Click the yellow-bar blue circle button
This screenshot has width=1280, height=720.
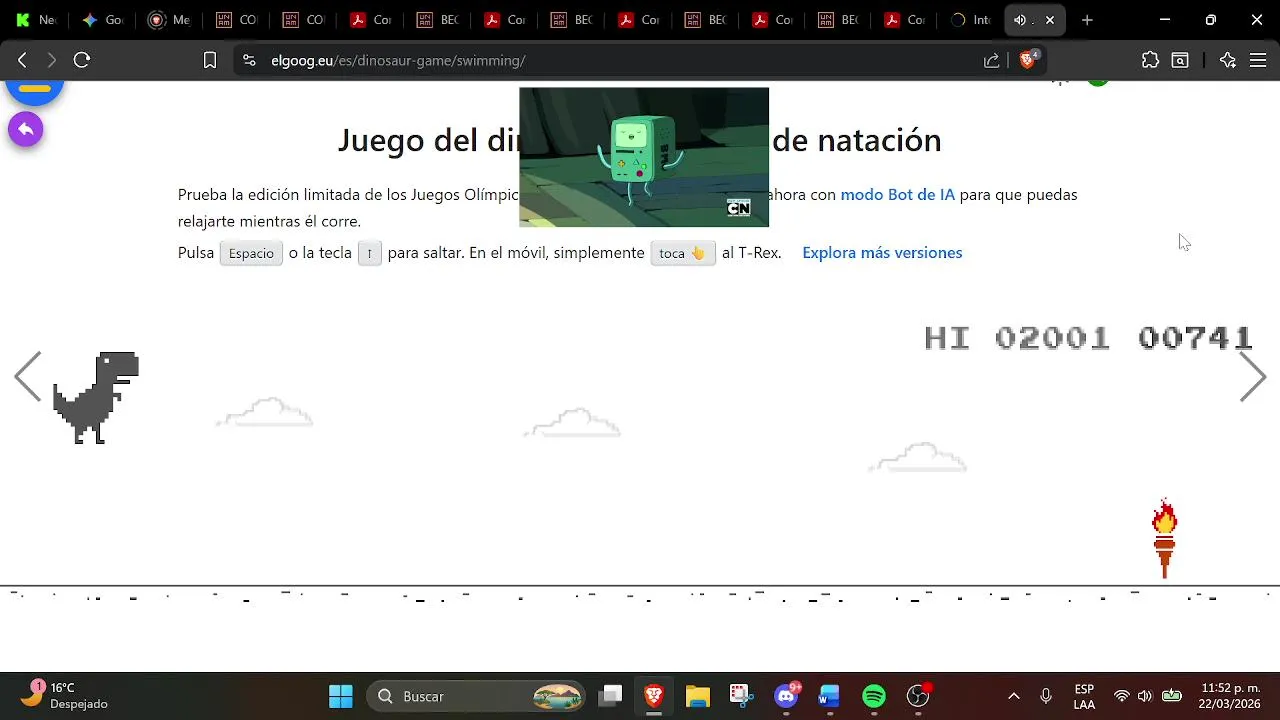click(34, 90)
